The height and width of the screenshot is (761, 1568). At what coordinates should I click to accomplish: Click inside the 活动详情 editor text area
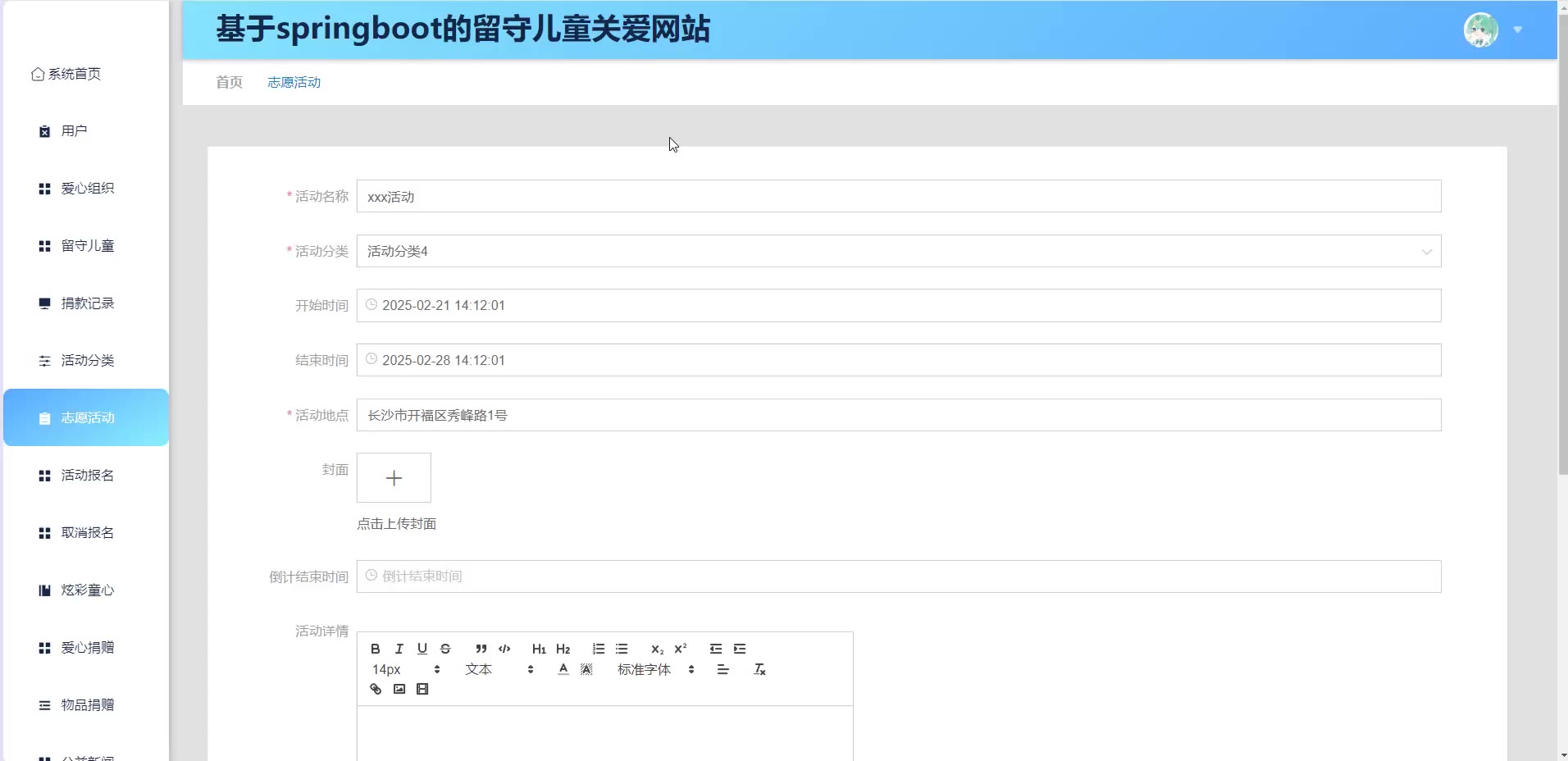point(605,733)
